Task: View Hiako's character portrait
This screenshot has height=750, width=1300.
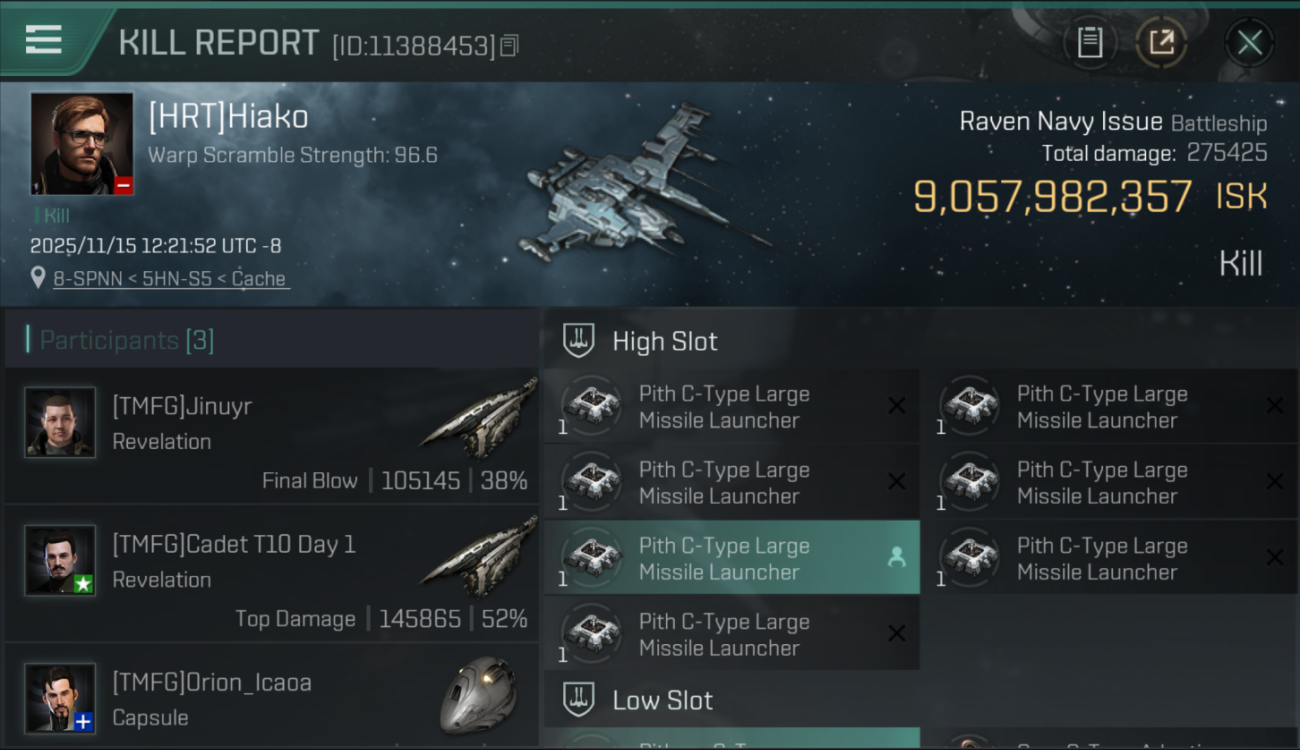Action: (82, 143)
